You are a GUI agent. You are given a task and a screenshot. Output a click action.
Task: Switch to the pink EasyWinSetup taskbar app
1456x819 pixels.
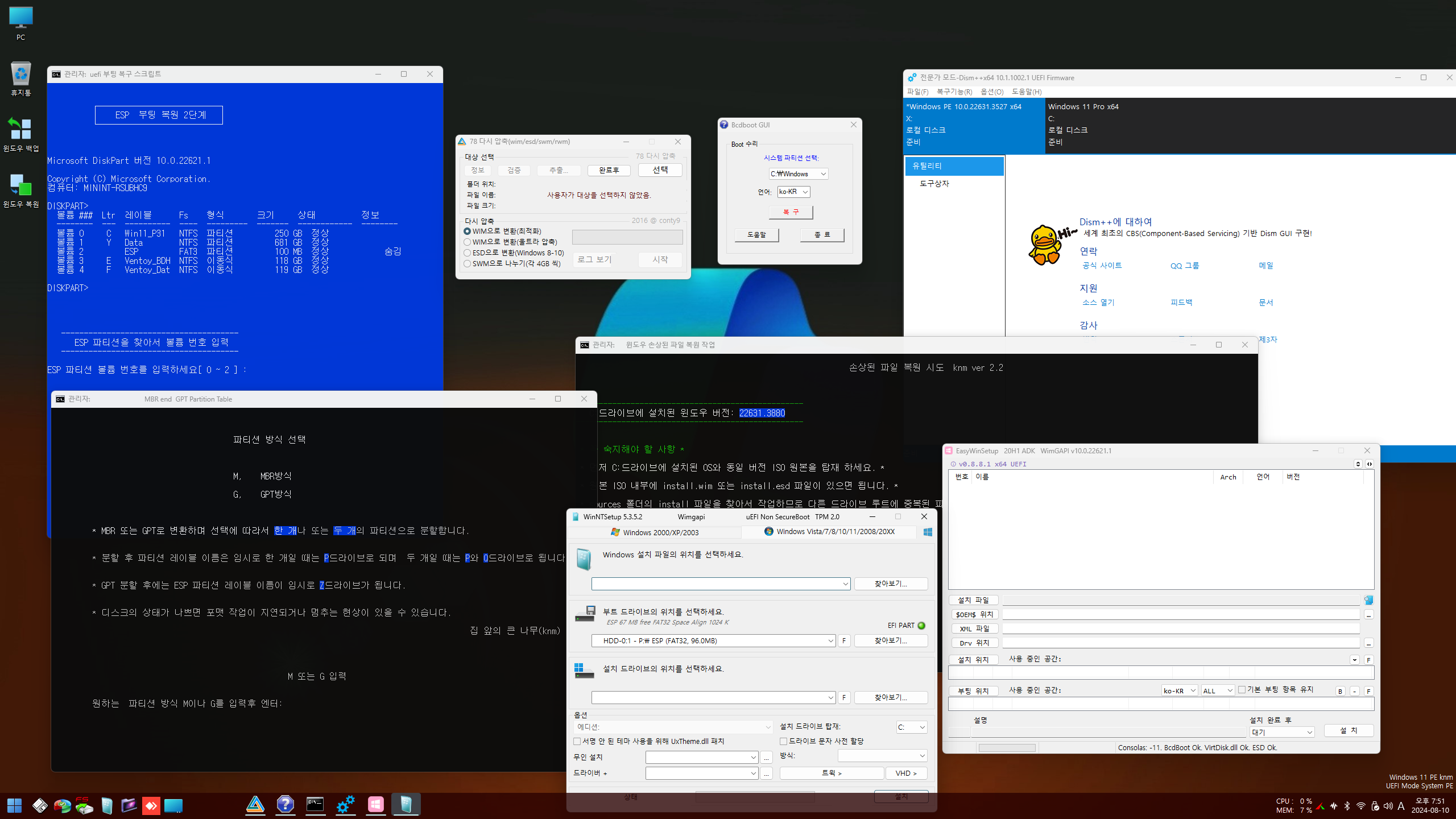pyautogui.click(x=376, y=804)
